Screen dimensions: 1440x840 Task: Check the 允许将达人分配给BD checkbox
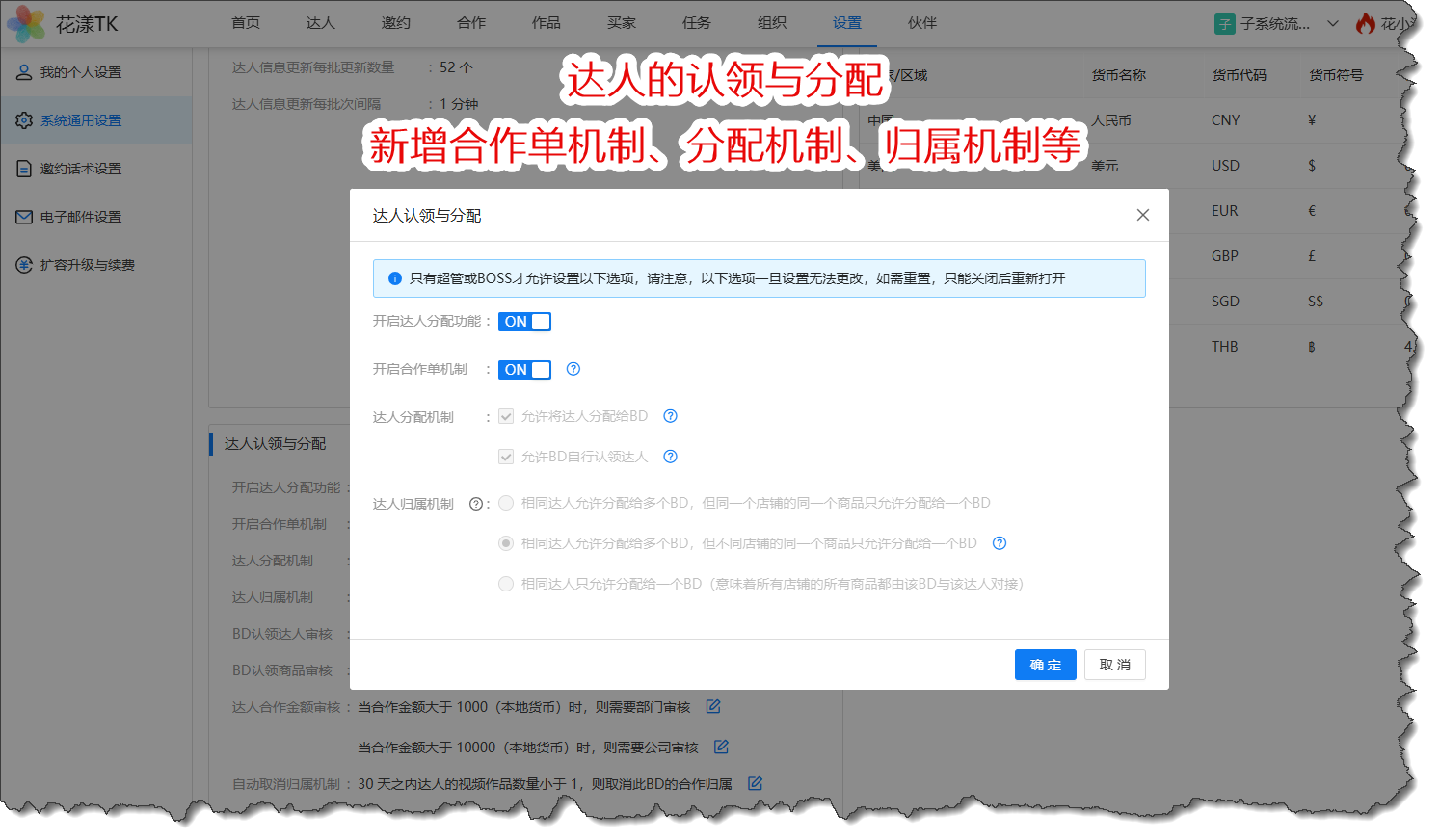[506, 417]
